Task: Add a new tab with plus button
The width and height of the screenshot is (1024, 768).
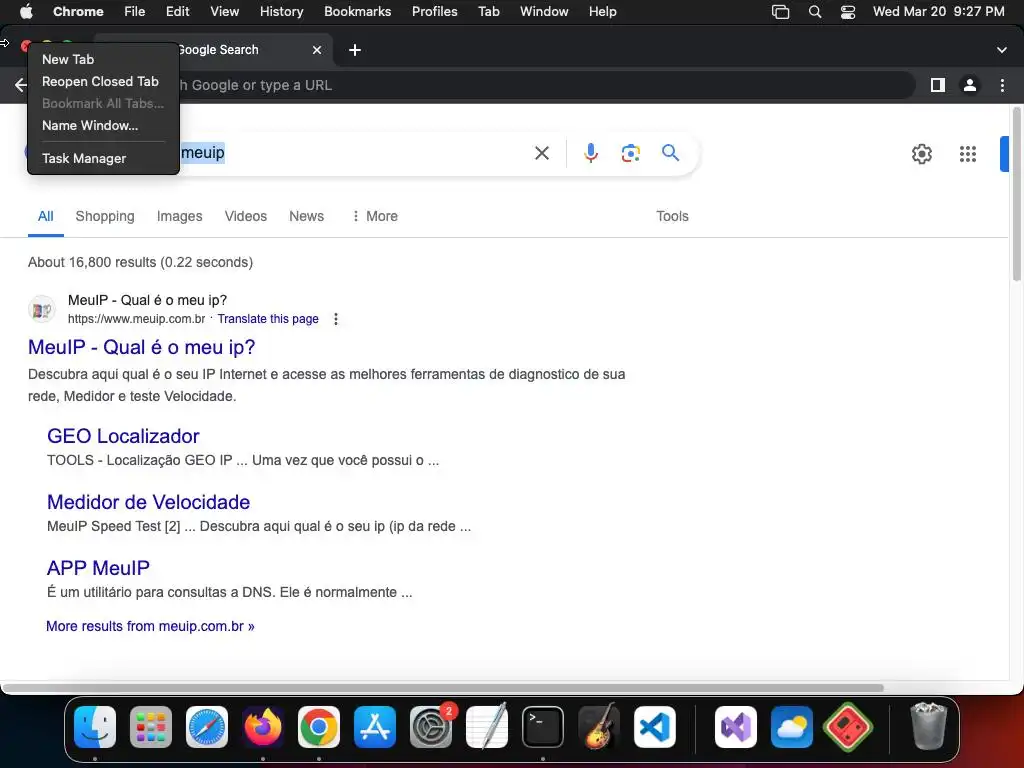Action: tap(355, 50)
